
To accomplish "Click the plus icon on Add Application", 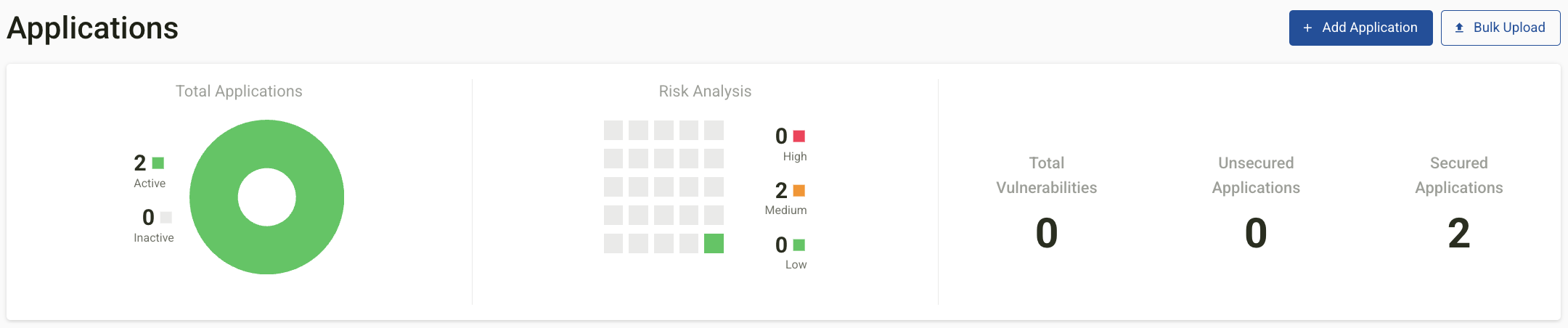I will 1307,28.
